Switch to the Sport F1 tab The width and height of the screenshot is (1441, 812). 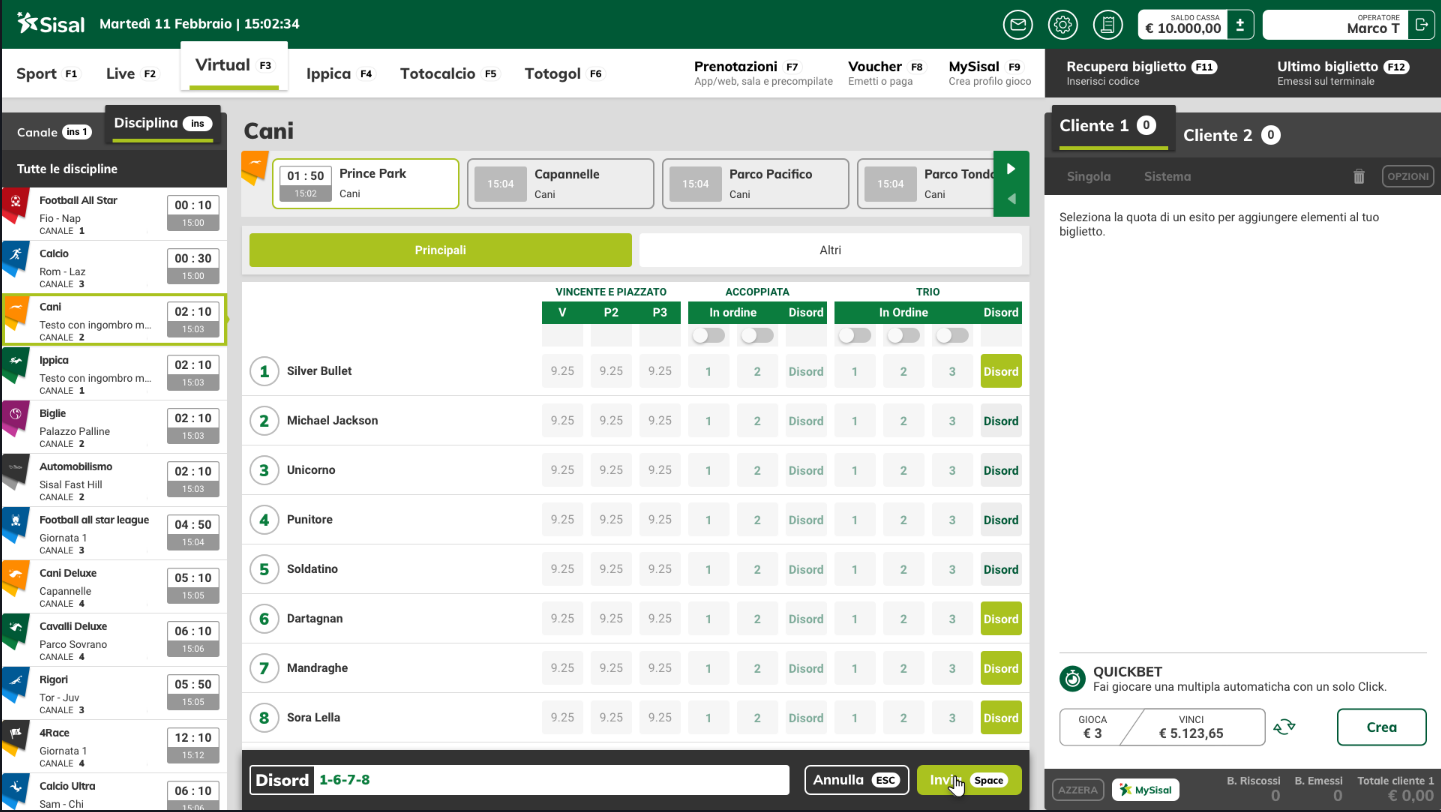point(47,74)
